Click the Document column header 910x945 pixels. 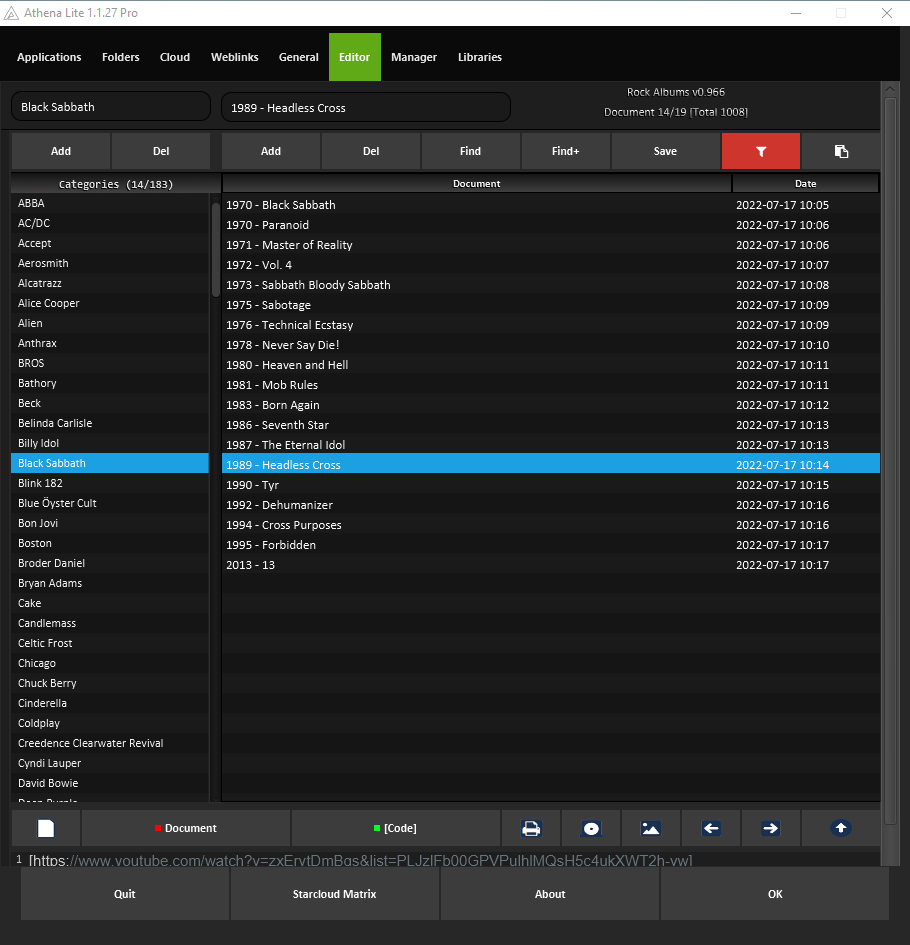[x=477, y=183]
